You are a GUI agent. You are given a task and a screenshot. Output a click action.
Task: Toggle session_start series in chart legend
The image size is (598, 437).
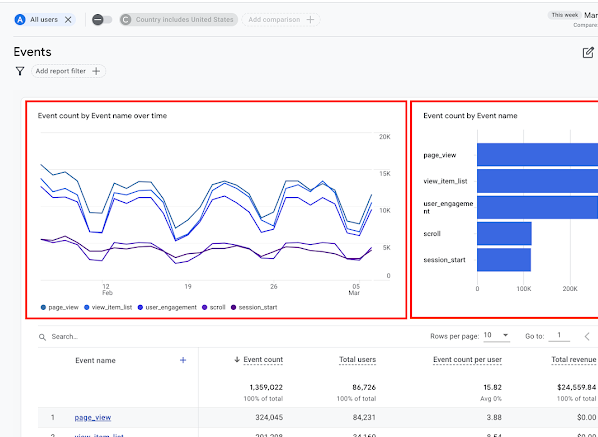pyautogui.click(x=254, y=307)
